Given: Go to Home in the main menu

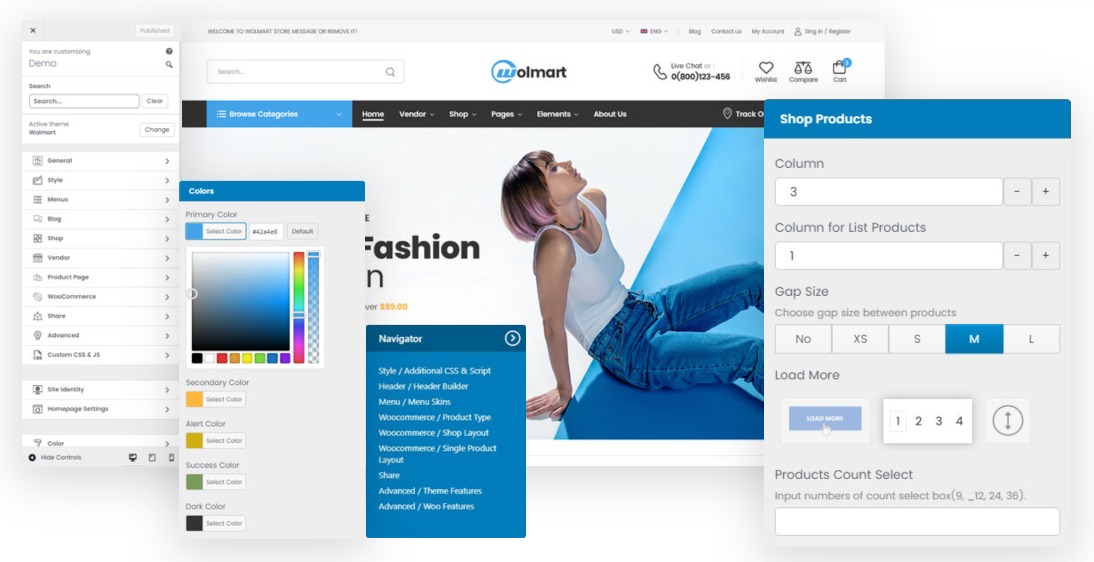Looking at the screenshot, I should point(373,114).
